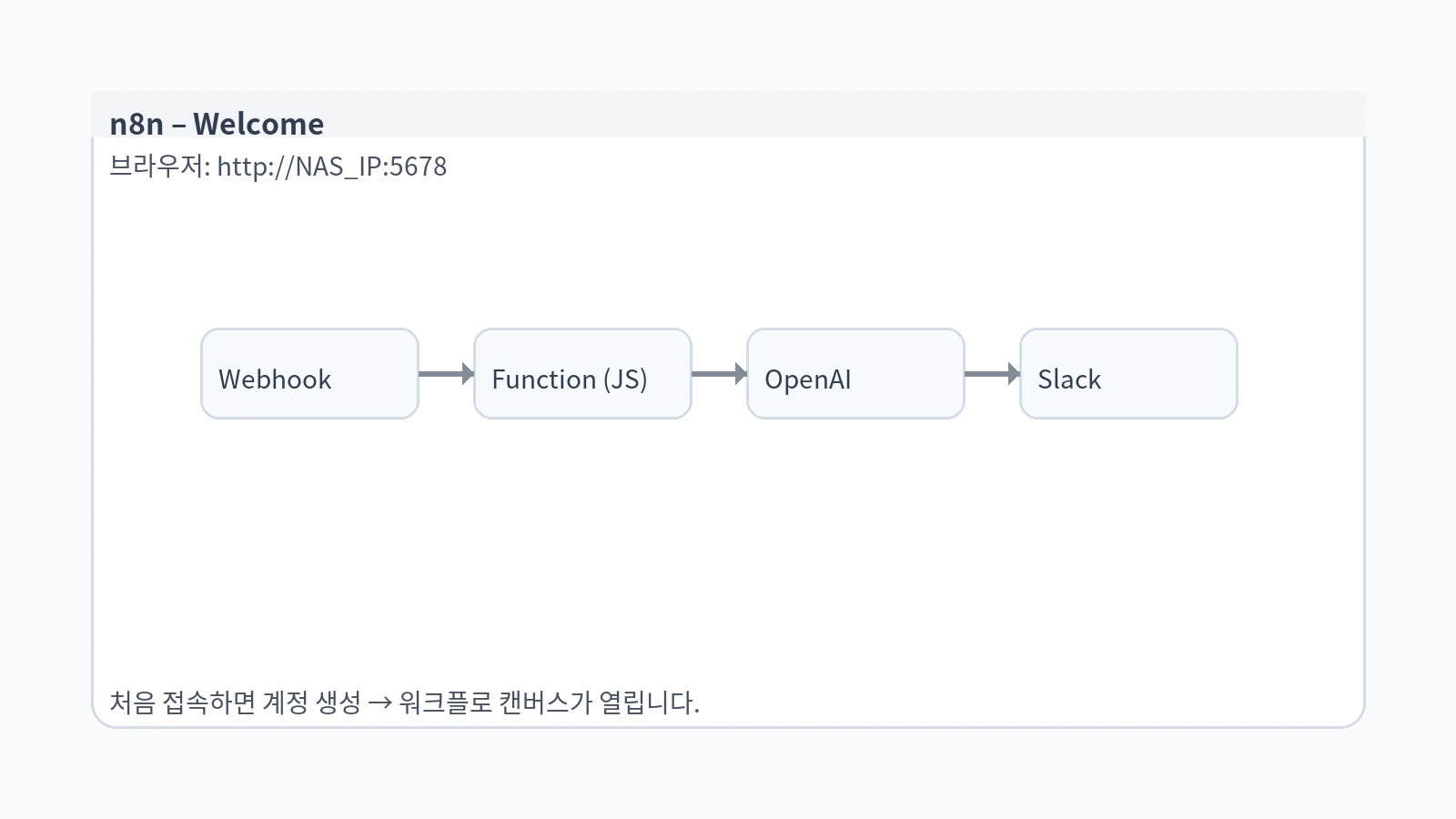This screenshot has height=819, width=1456.
Task: Click the Slack node
Action: point(1128,374)
